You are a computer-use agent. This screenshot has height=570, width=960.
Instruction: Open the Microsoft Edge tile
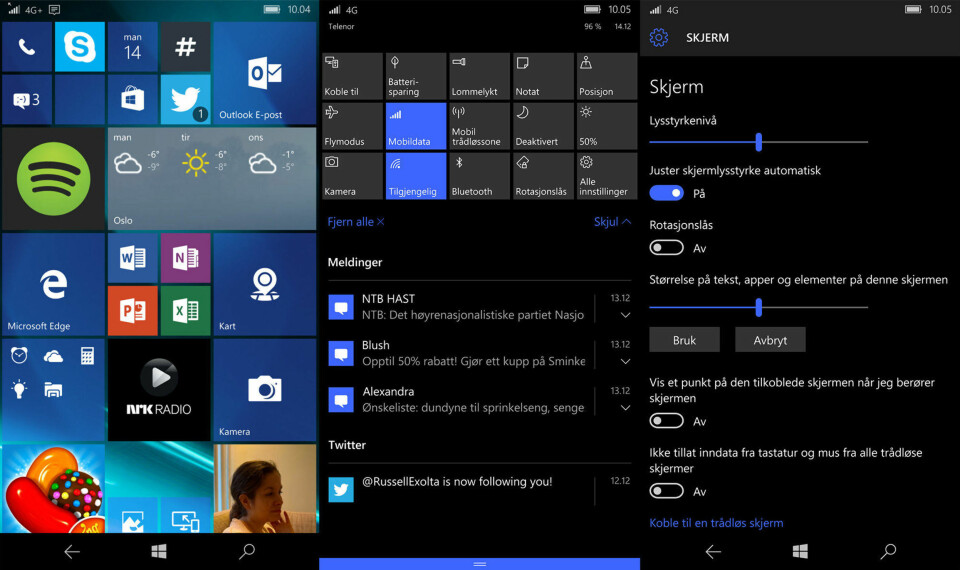click(x=53, y=285)
